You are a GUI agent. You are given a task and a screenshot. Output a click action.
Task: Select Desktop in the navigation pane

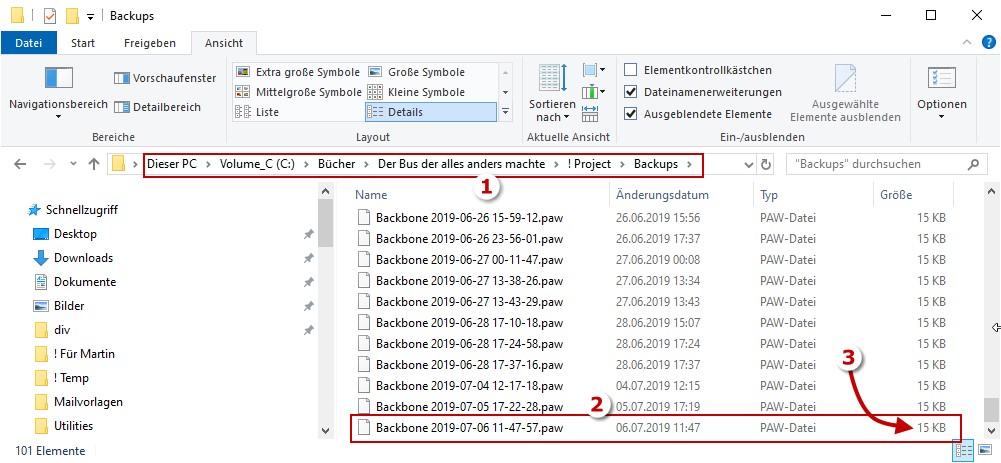click(x=65, y=234)
